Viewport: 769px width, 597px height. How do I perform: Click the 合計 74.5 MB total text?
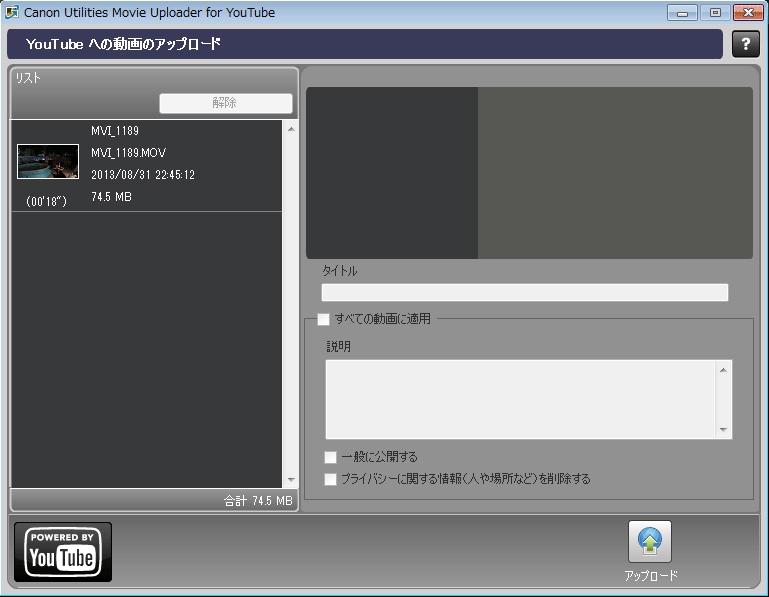pyautogui.click(x=258, y=501)
